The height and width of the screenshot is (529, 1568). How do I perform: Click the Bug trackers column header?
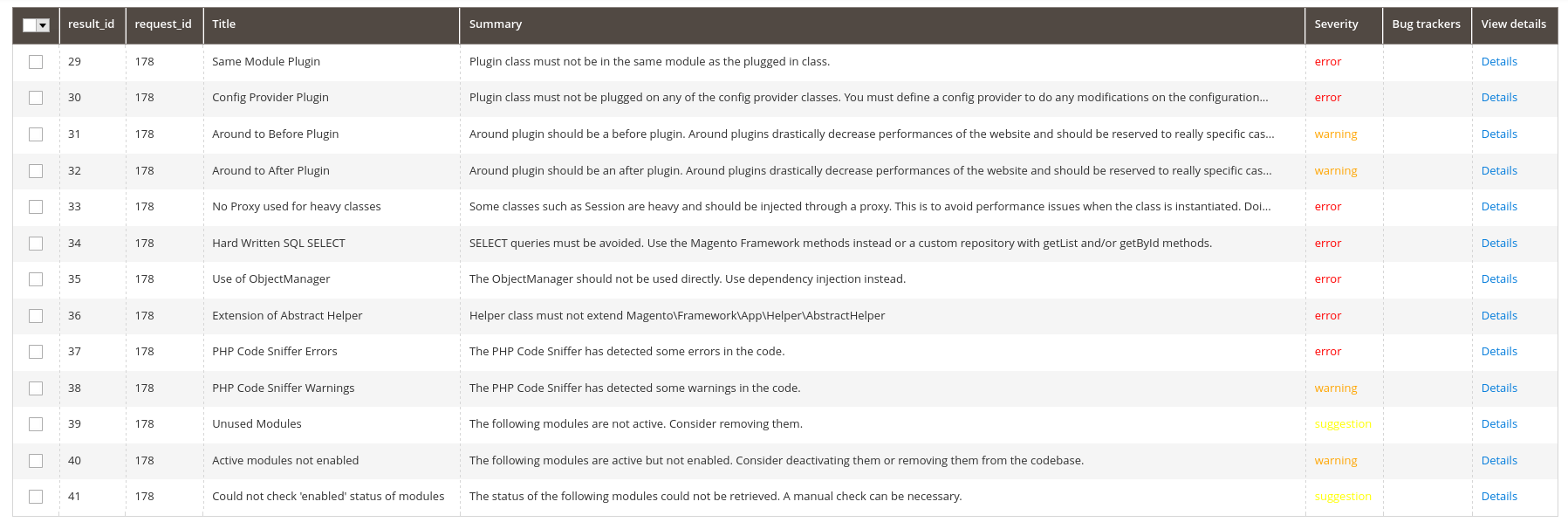[x=1426, y=24]
